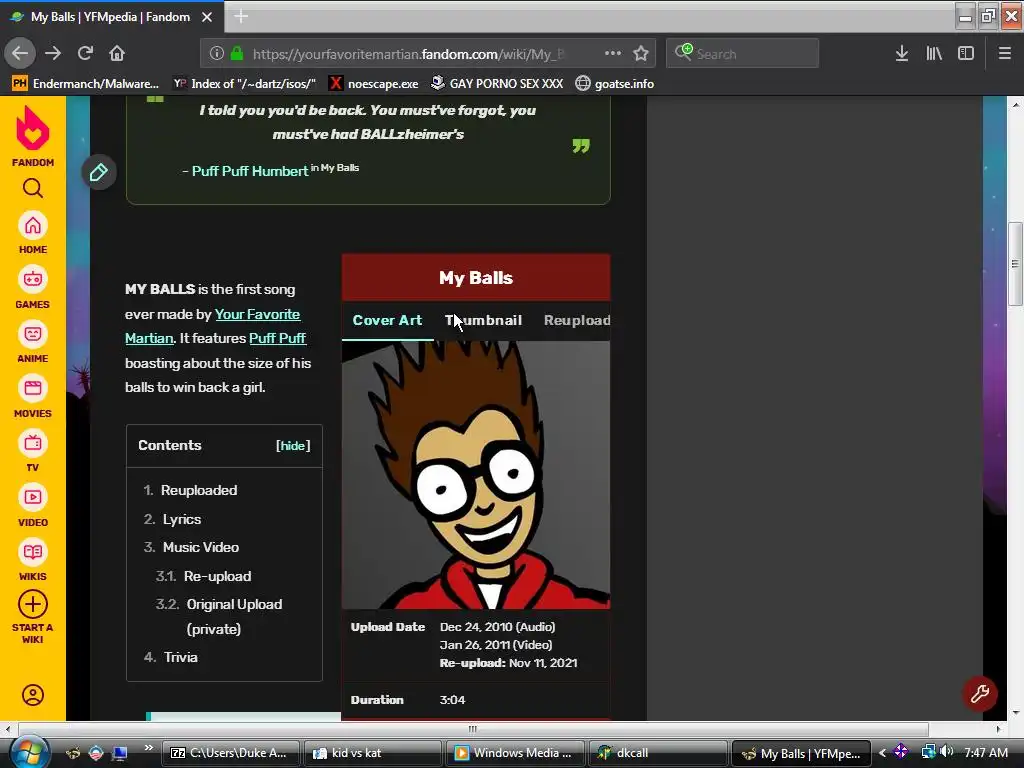
Task: Switch to the Thumbnail tab
Action: 483,321
